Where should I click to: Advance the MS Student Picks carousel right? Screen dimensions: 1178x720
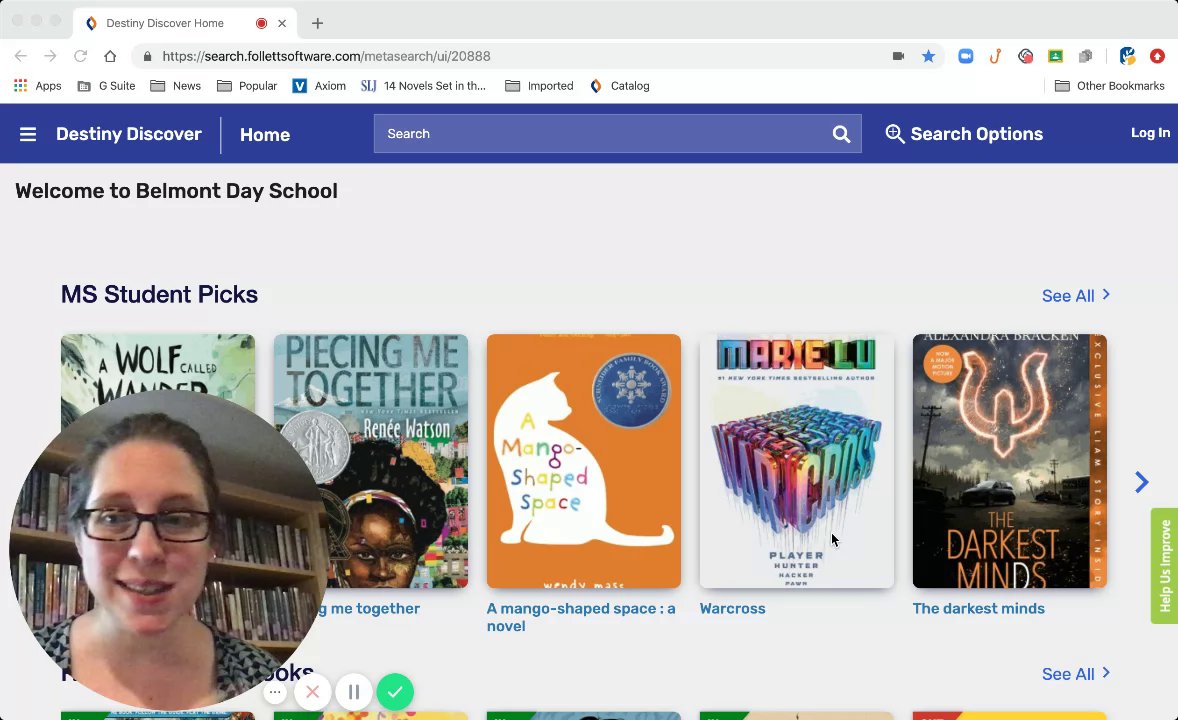click(1141, 482)
